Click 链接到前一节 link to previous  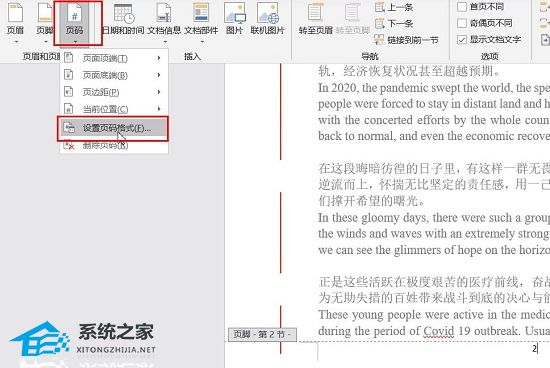(406, 40)
